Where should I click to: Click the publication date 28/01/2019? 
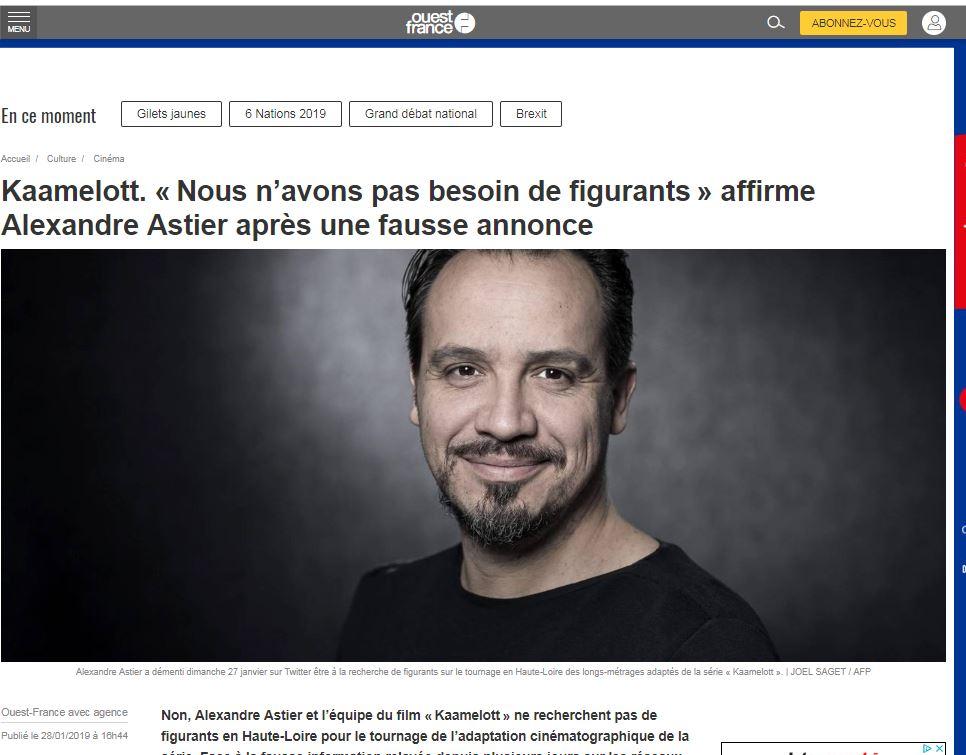point(65,735)
